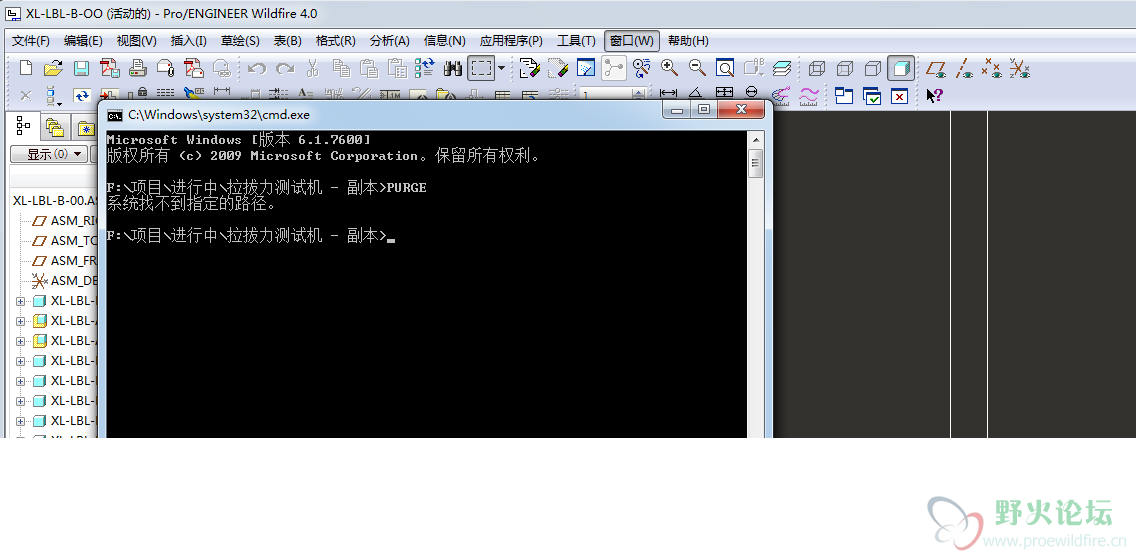Switch display style to No Hidden

click(872, 69)
